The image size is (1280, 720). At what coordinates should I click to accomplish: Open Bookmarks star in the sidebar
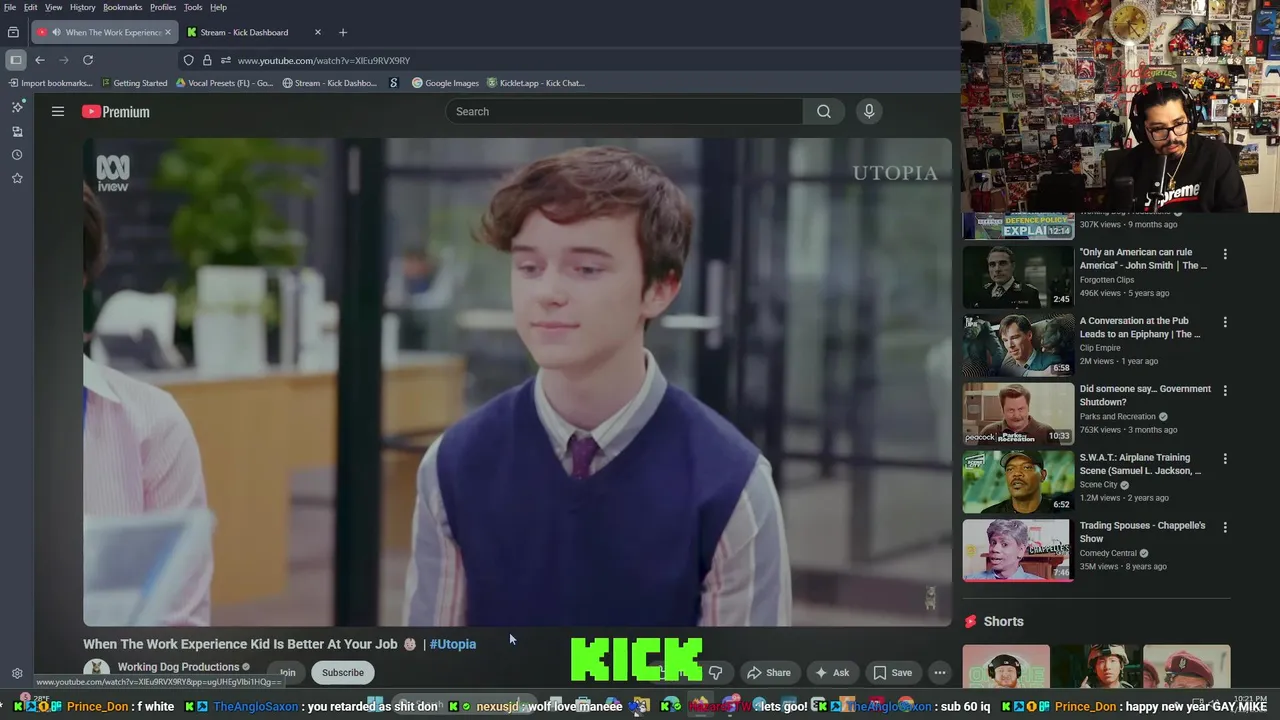tap(17, 178)
